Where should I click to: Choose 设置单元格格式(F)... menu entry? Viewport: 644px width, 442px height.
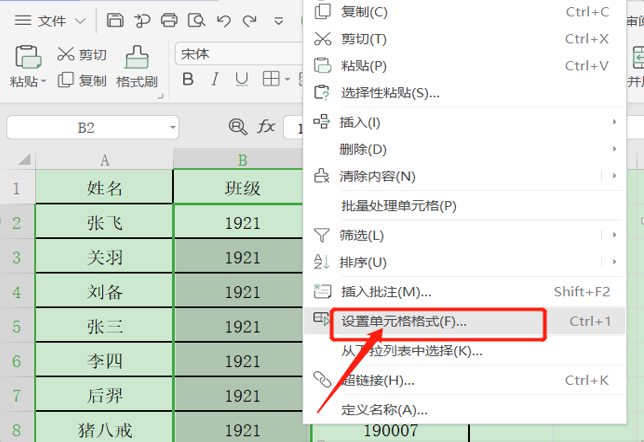pyautogui.click(x=464, y=321)
